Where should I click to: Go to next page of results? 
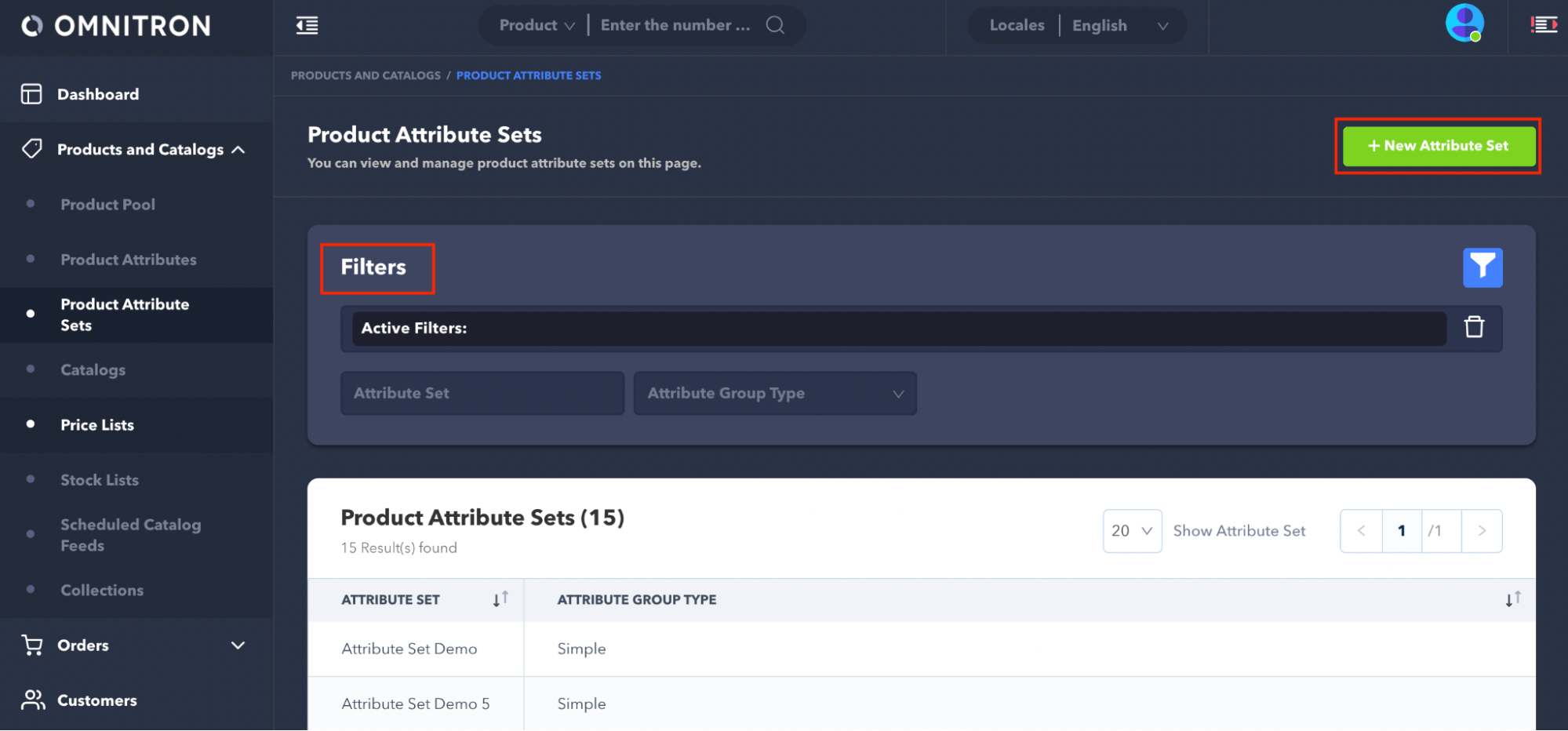pyautogui.click(x=1481, y=531)
